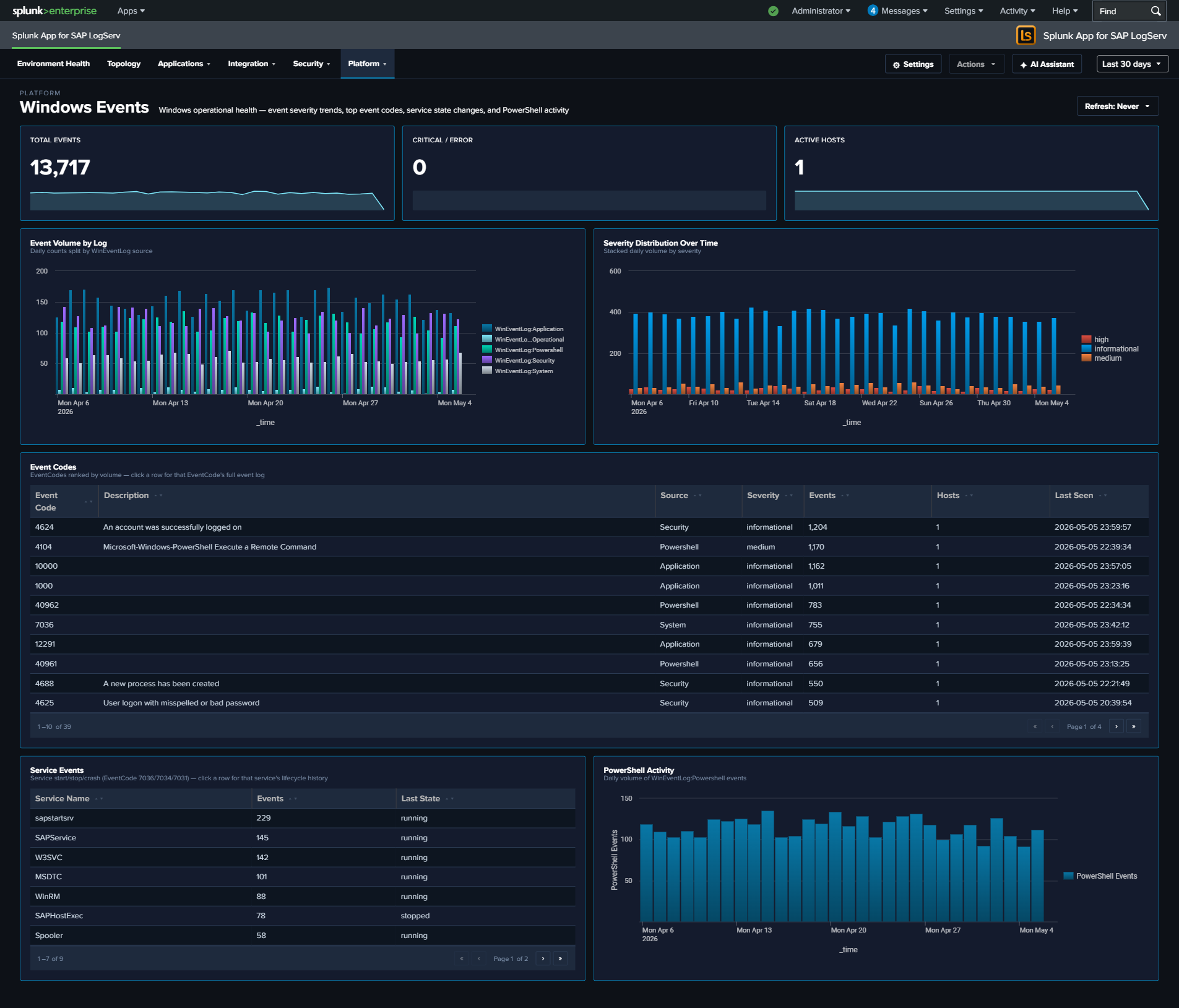Expand the Security navigation menu
The image size is (1179, 1008).
311,64
